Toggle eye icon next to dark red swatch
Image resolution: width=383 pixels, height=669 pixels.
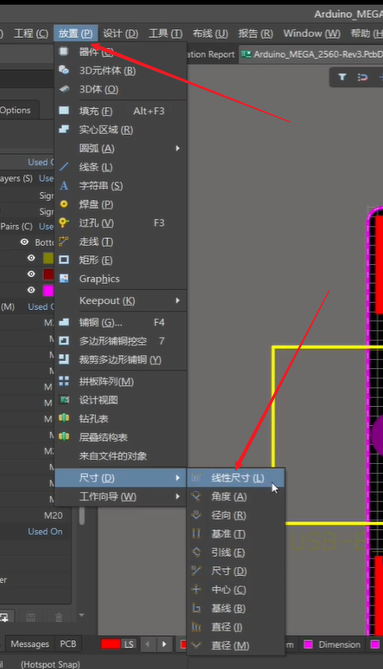point(31,273)
